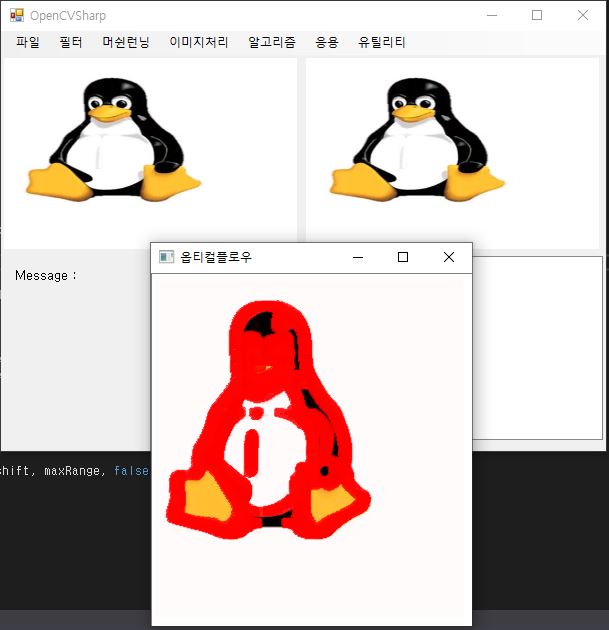Viewport: 609px width, 630px height.
Task: Open the 파일 menu
Action: pyautogui.click(x=28, y=42)
